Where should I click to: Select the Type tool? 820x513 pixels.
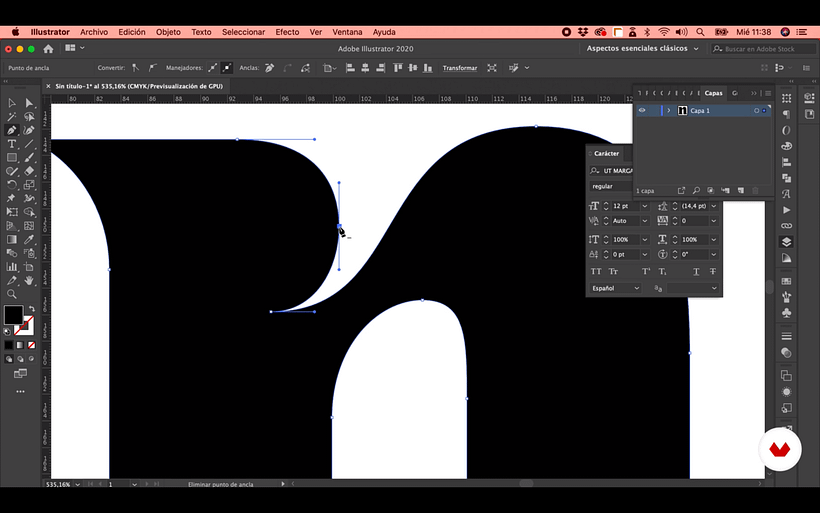(x=12, y=144)
